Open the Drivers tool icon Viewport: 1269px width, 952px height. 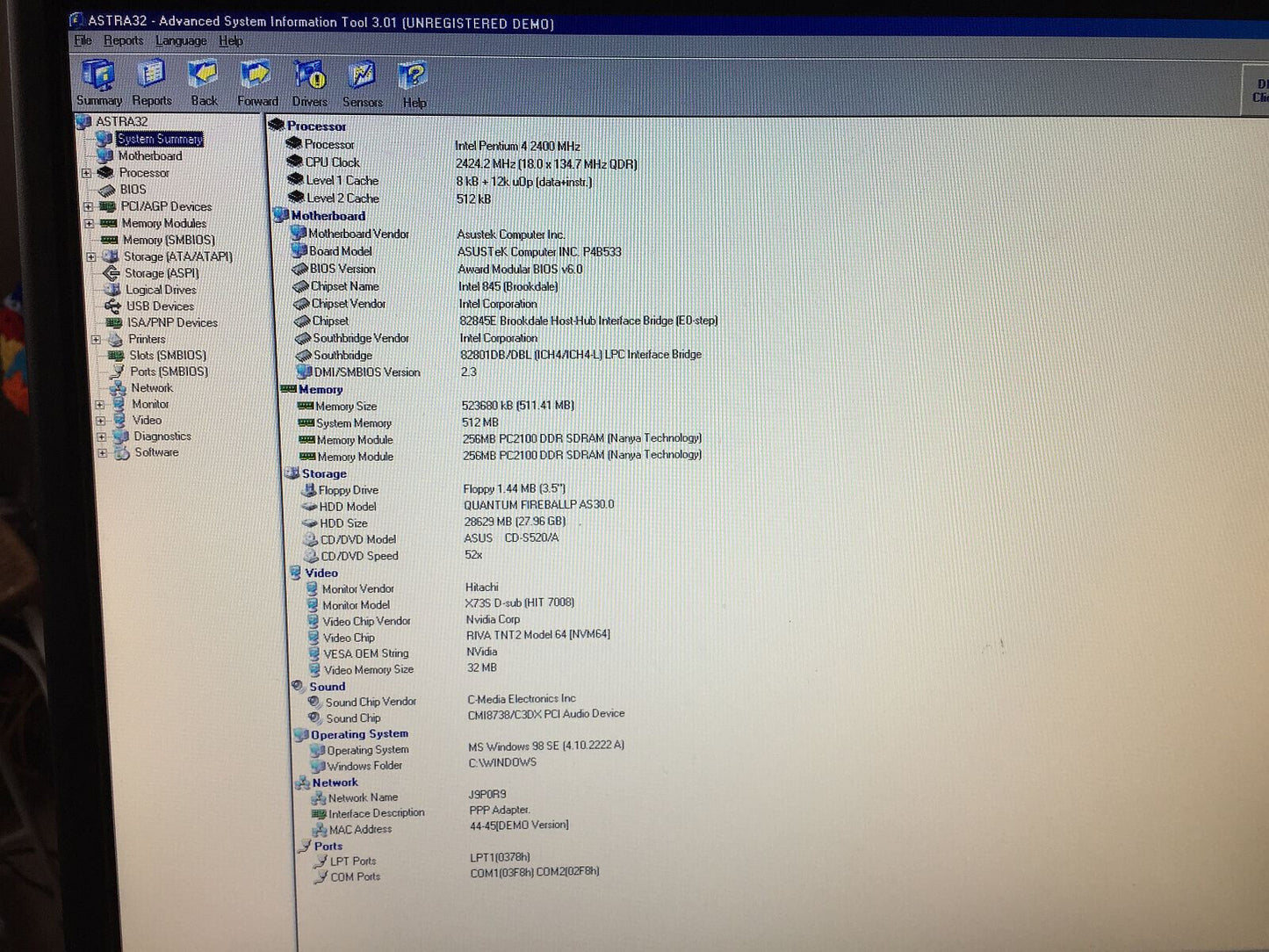[309, 77]
